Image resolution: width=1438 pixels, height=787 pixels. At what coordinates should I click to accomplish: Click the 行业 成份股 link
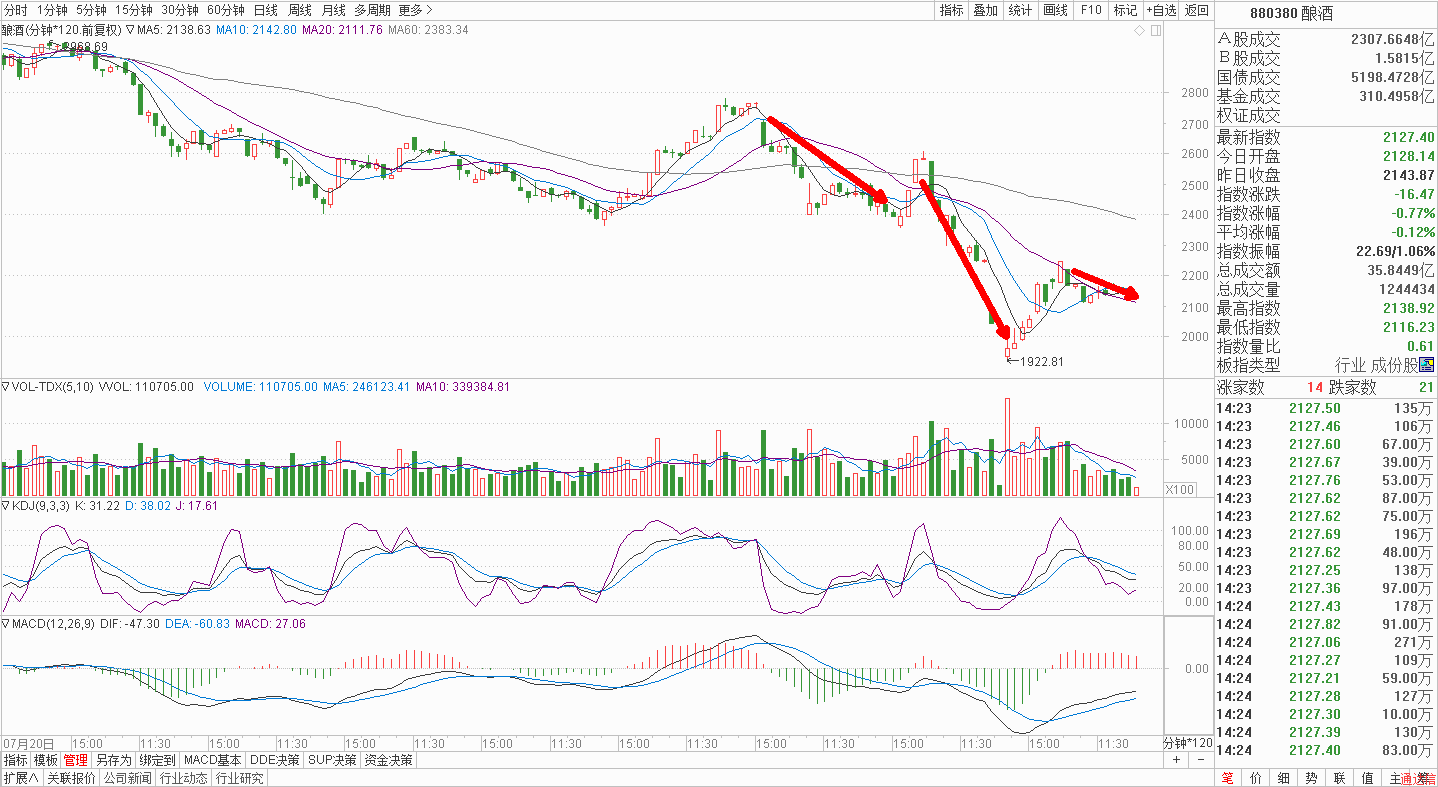coord(1377,365)
